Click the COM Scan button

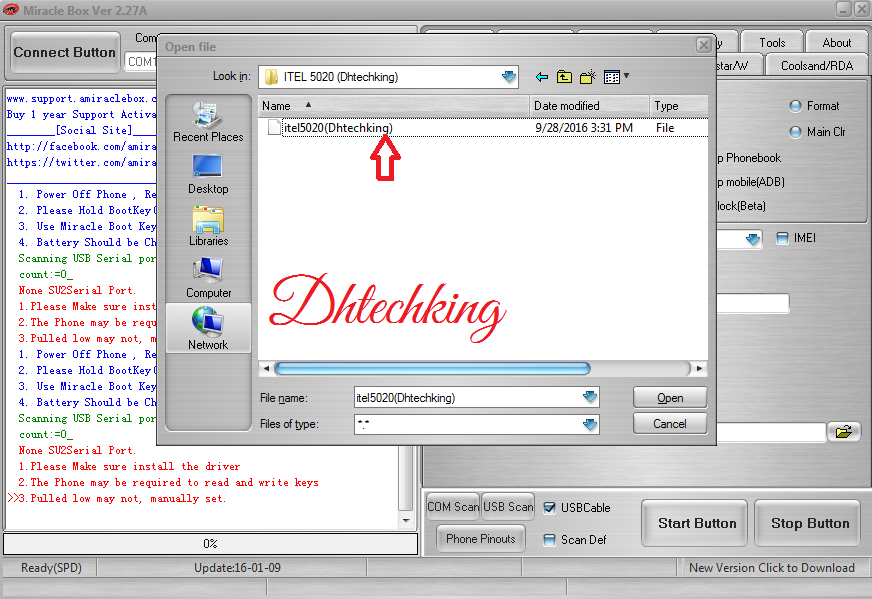(x=453, y=507)
